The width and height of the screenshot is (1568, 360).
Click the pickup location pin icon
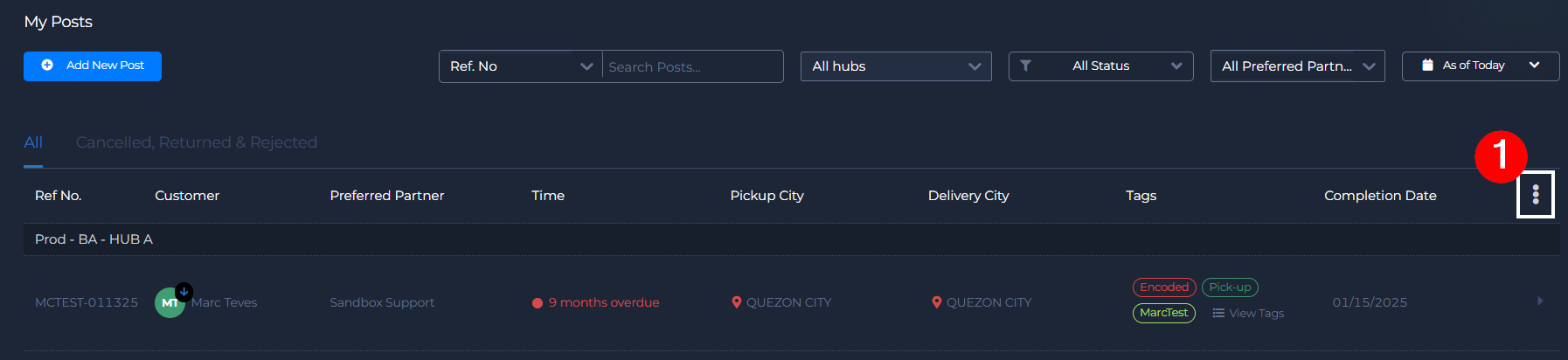[x=736, y=302]
